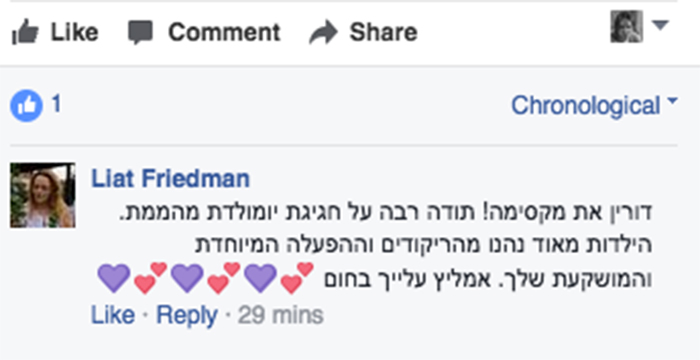Image resolution: width=700 pixels, height=360 pixels.
Task: Click the Comment speech bubble icon
Action: click(141, 33)
